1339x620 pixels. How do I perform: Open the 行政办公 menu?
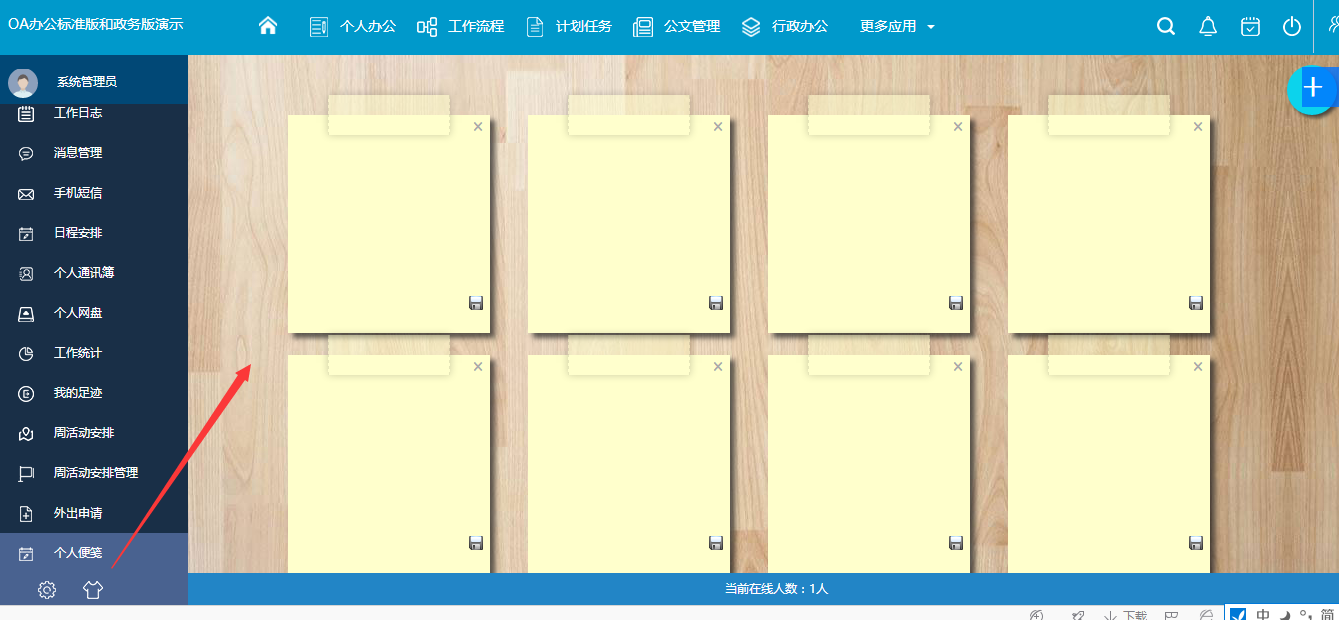click(x=785, y=27)
